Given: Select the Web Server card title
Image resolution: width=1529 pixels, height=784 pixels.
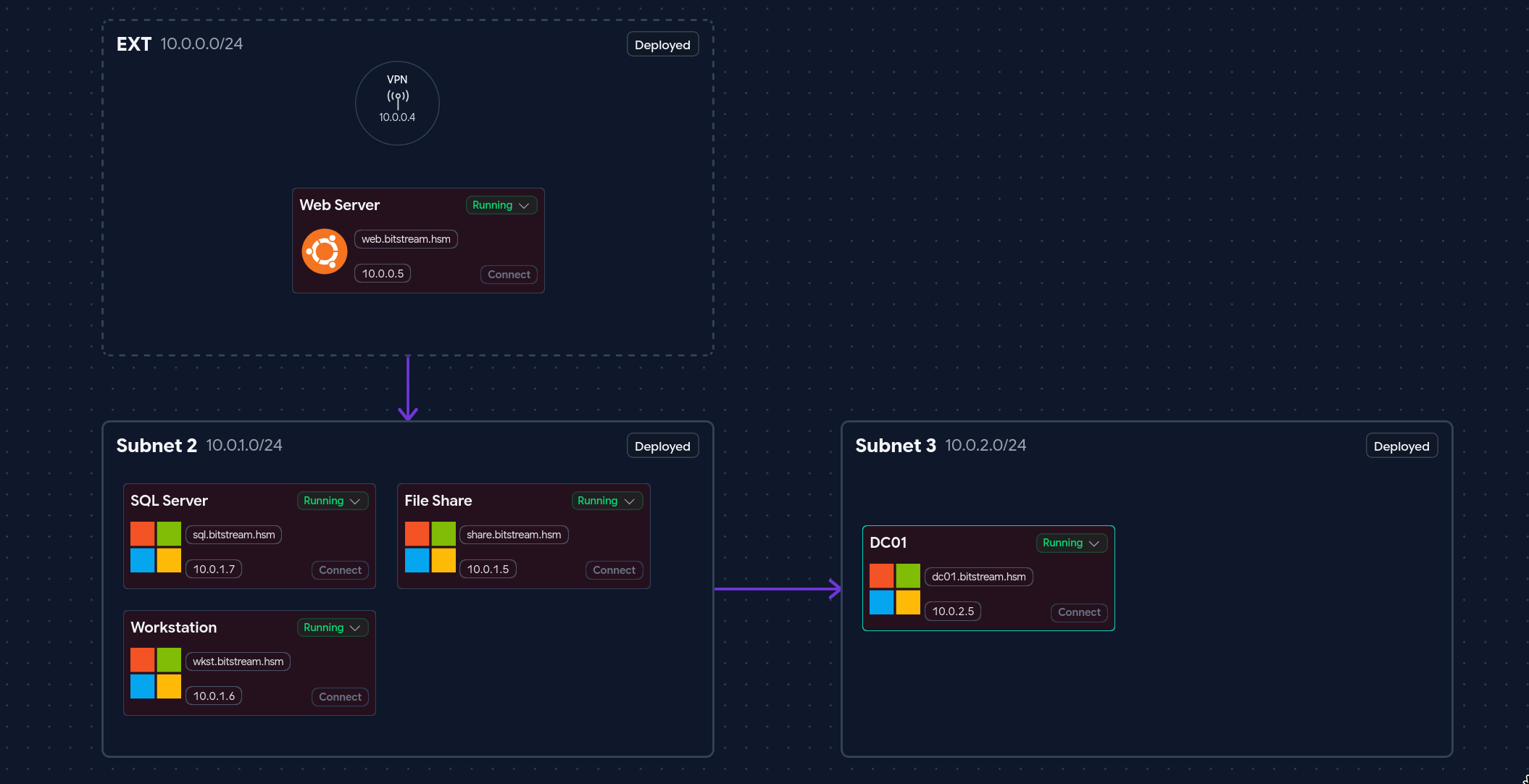Looking at the screenshot, I should (340, 205).
